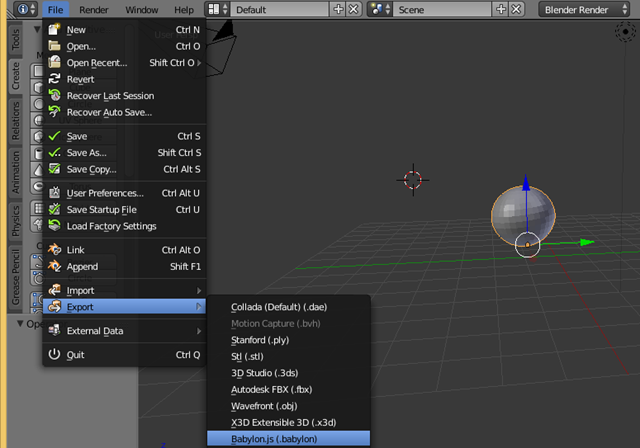Click the blue Z axis arrow
640x448 pixels.
[x=526, y=183]
